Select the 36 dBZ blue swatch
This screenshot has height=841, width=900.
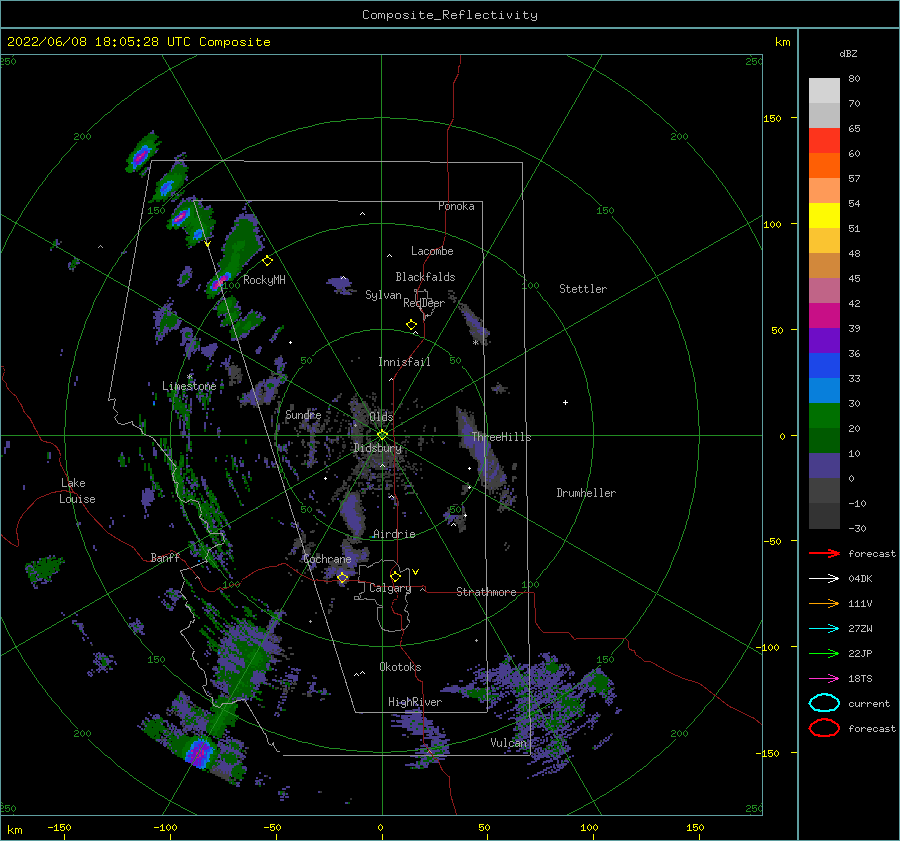(824, 366)
